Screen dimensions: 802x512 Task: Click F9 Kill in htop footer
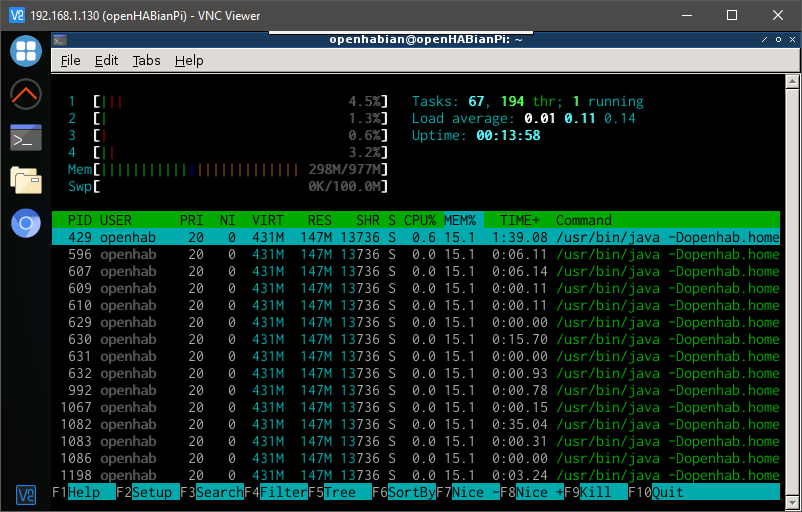[599, 492]
